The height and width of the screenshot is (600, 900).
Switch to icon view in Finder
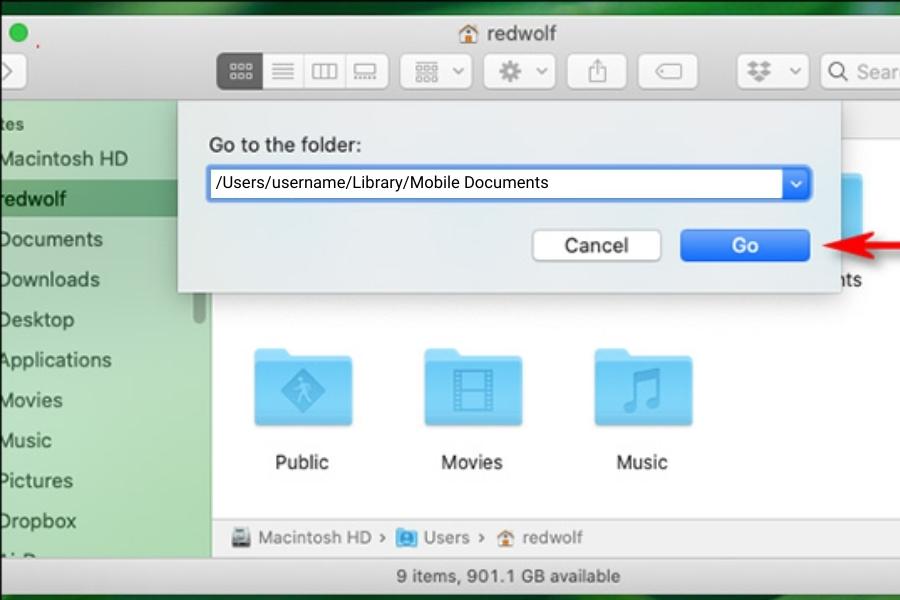[x=239, y=70]
